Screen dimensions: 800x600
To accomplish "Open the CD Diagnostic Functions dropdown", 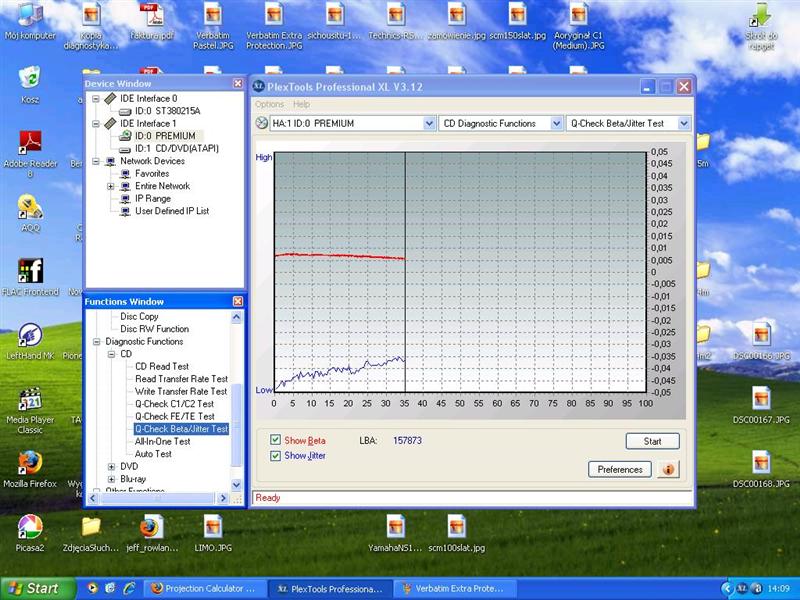I will click(x=556, y=123).
